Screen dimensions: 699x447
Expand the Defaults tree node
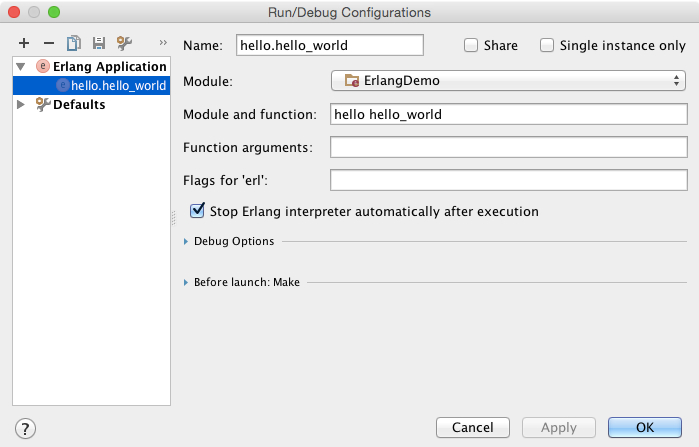20,105
